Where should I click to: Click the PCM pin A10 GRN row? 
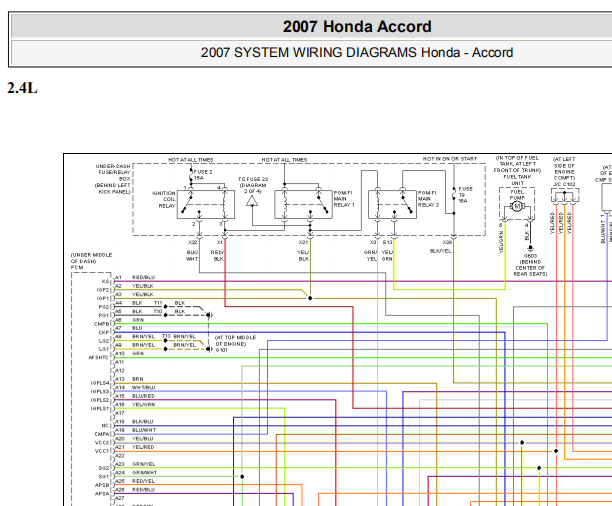(130, 353)
